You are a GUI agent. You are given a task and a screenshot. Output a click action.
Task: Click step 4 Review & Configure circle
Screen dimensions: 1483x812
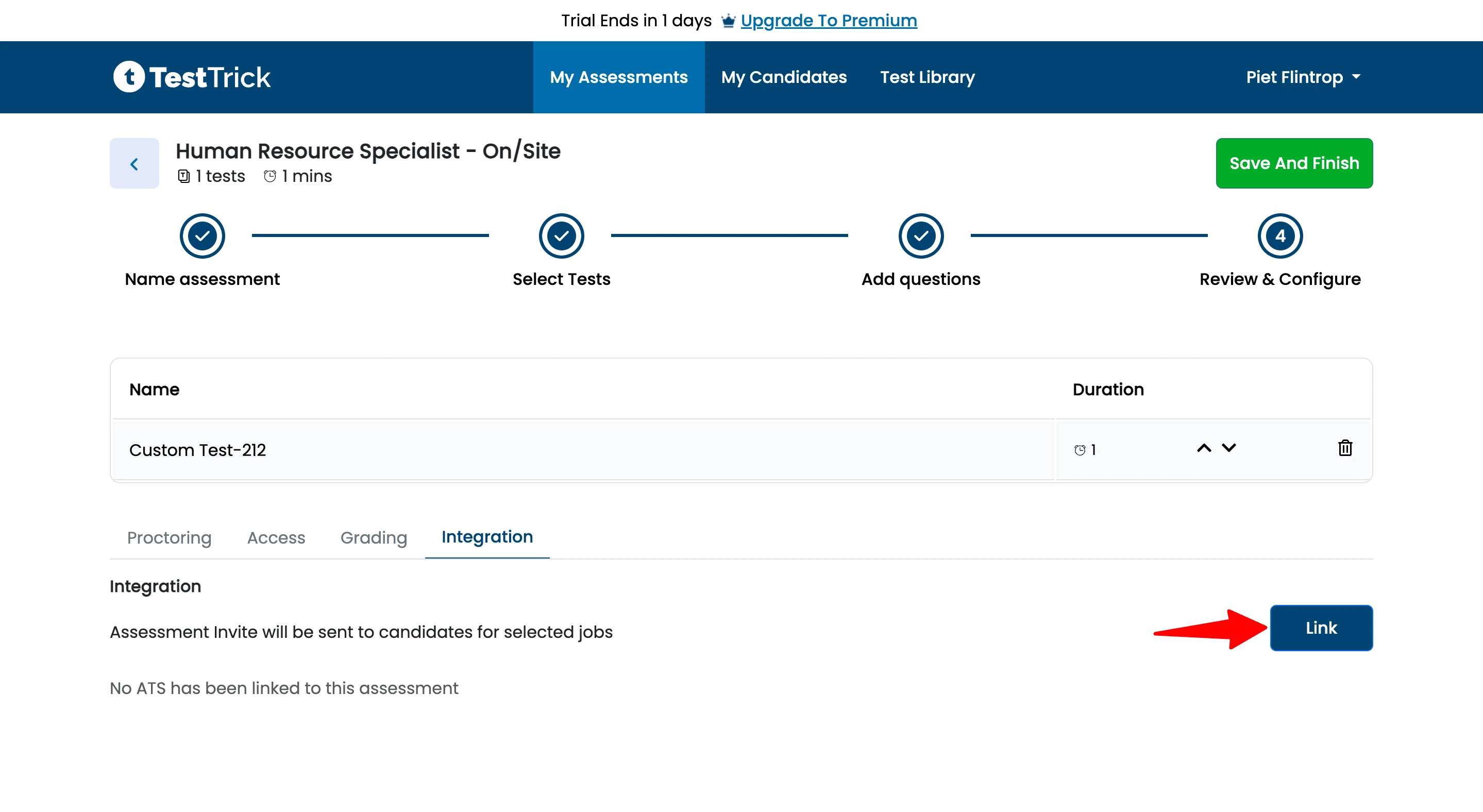1278,235
